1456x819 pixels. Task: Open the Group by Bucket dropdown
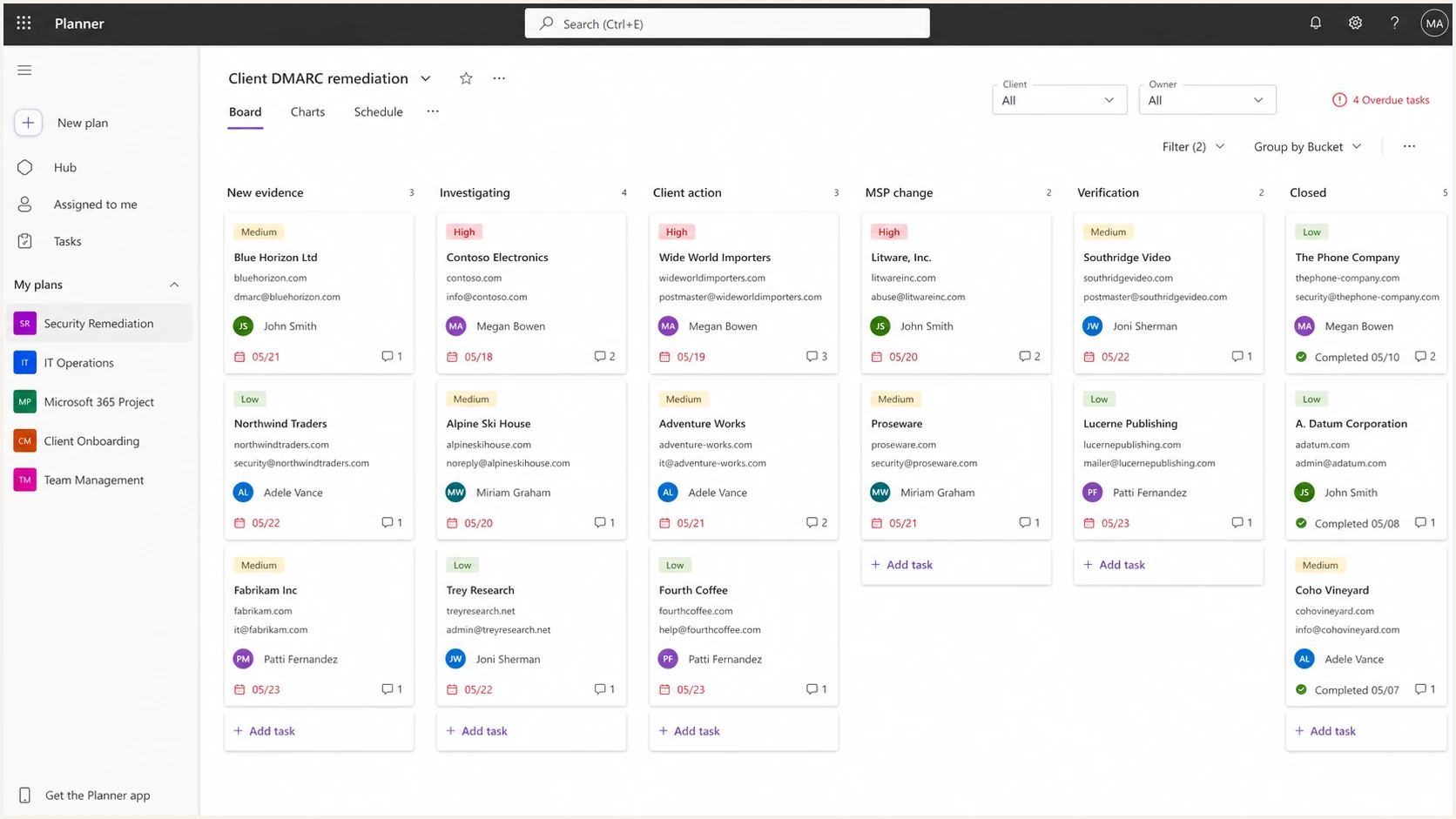click(1307, 146)
